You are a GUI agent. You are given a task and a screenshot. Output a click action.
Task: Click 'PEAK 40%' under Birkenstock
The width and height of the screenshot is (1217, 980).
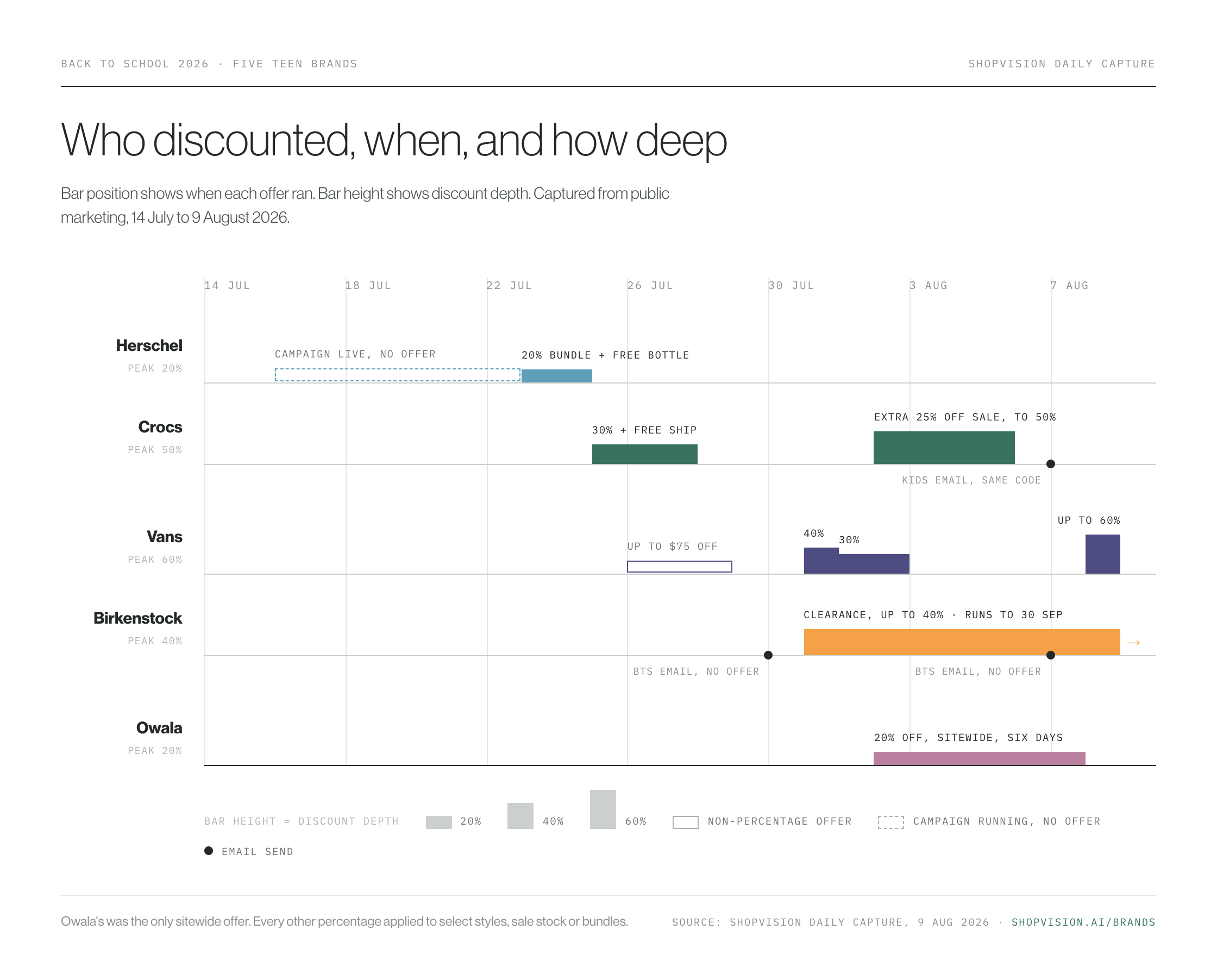coord(155,641)
